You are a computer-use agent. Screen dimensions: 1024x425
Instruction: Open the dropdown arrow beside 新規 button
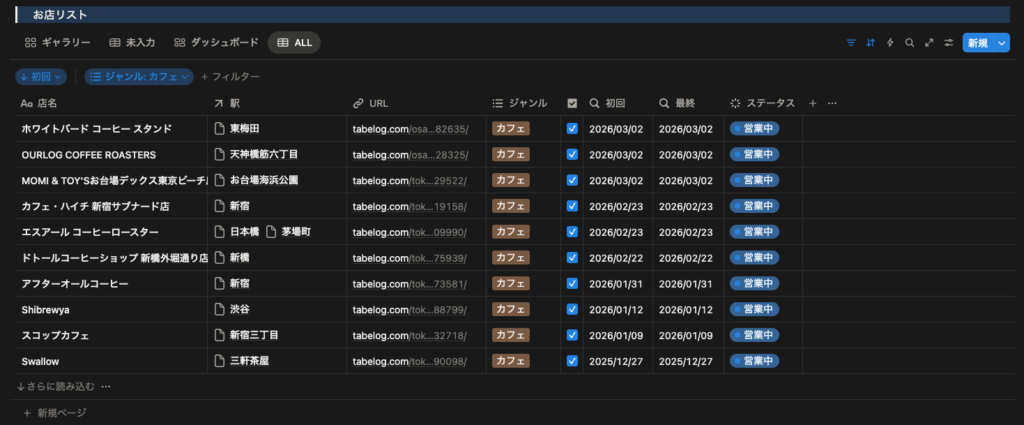1002,43
